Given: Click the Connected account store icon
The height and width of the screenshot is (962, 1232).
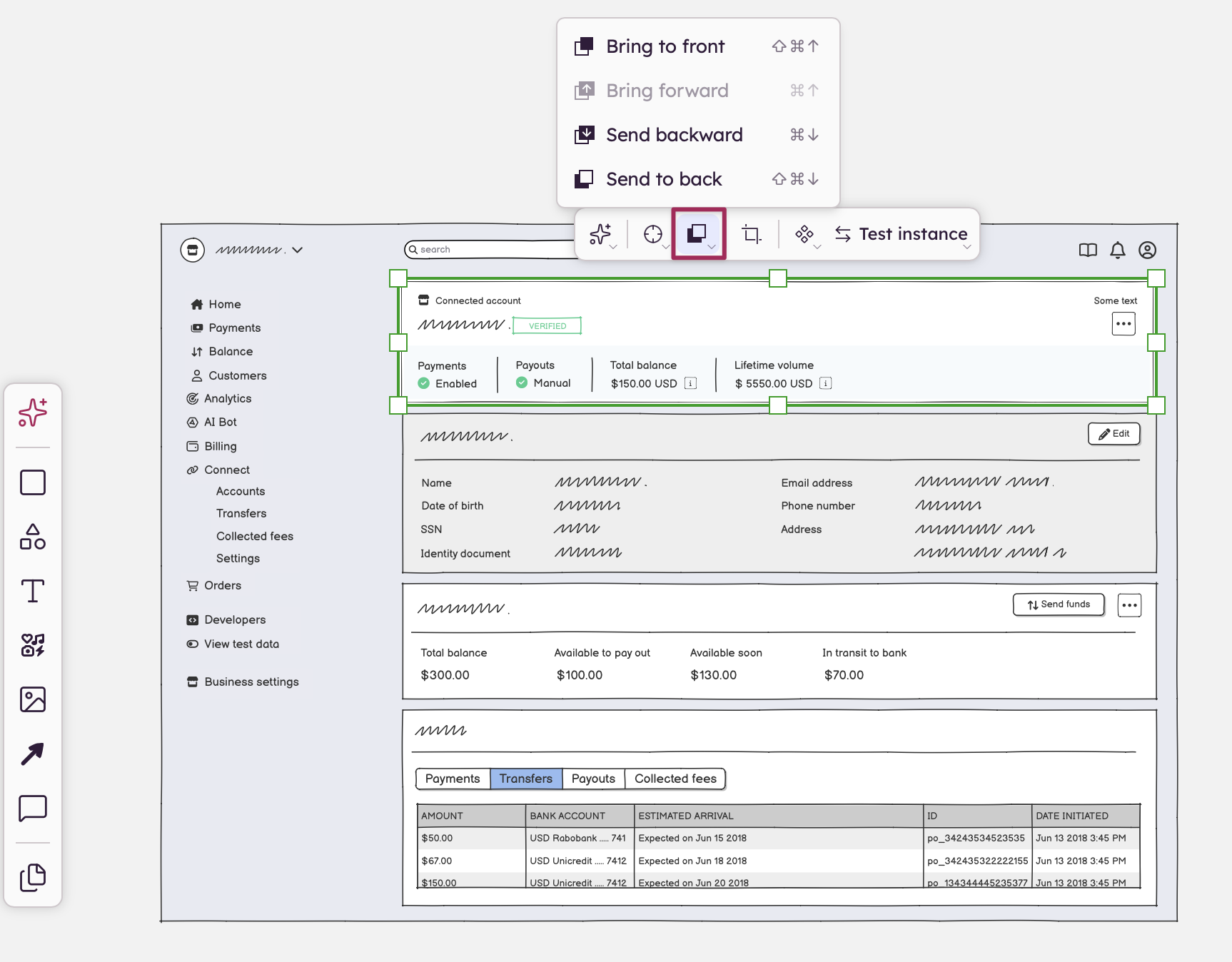Looking at the screenshot, I should pyautogui.click(x=424, y=300).
